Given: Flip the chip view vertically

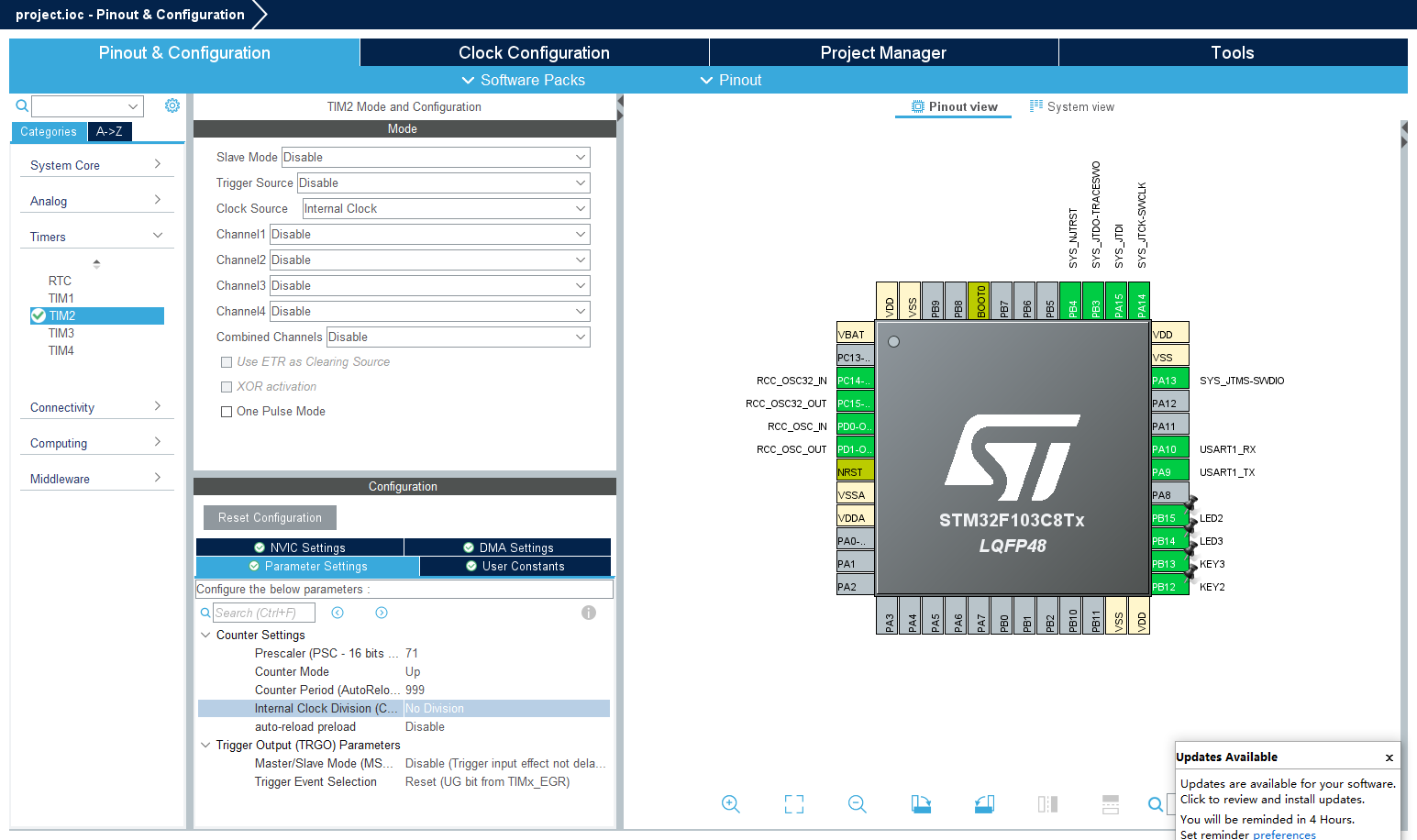Looking at the screenshot, I should click(1111, 804).
